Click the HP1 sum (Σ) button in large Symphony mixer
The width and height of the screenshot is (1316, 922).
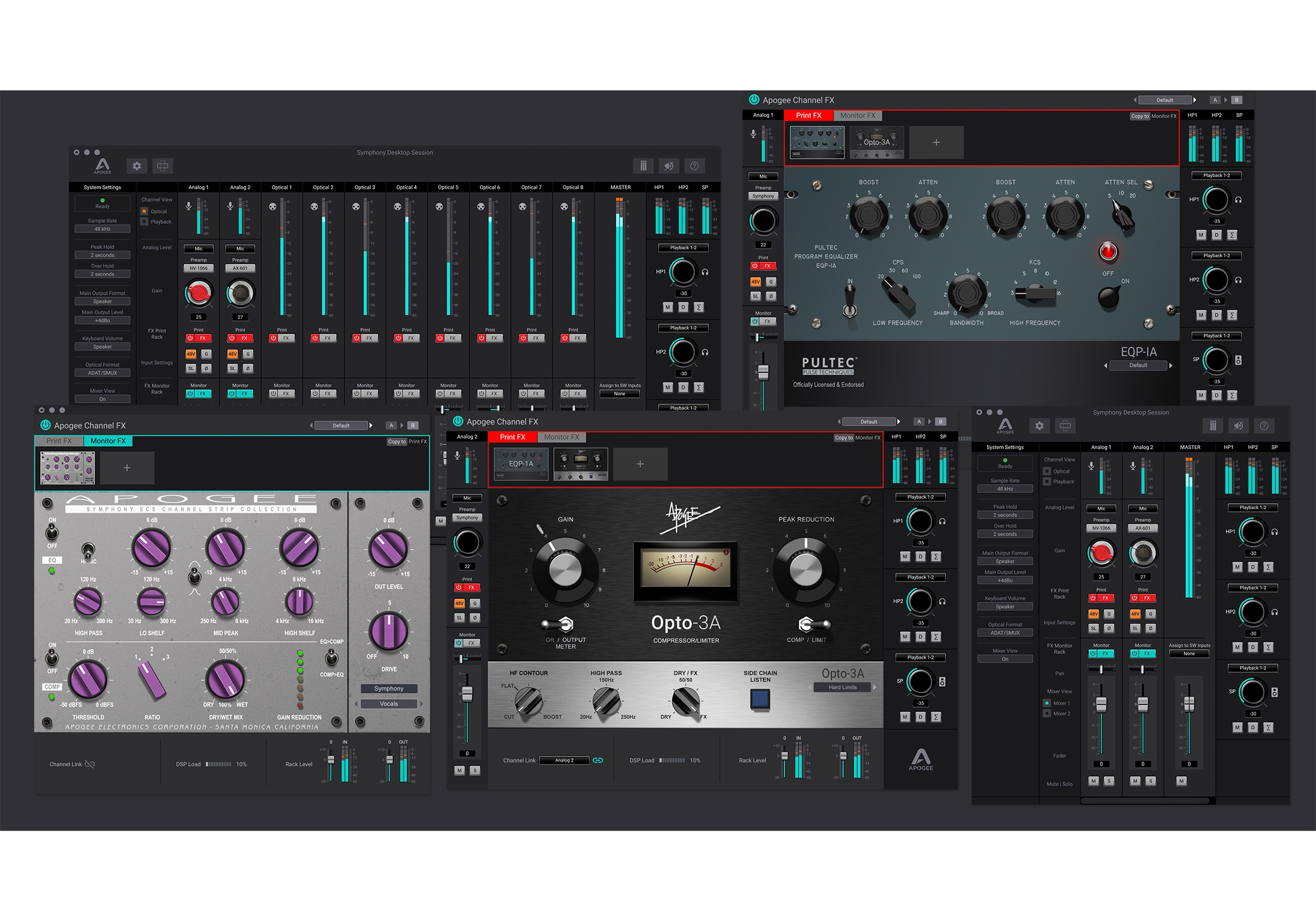point(699,307)
